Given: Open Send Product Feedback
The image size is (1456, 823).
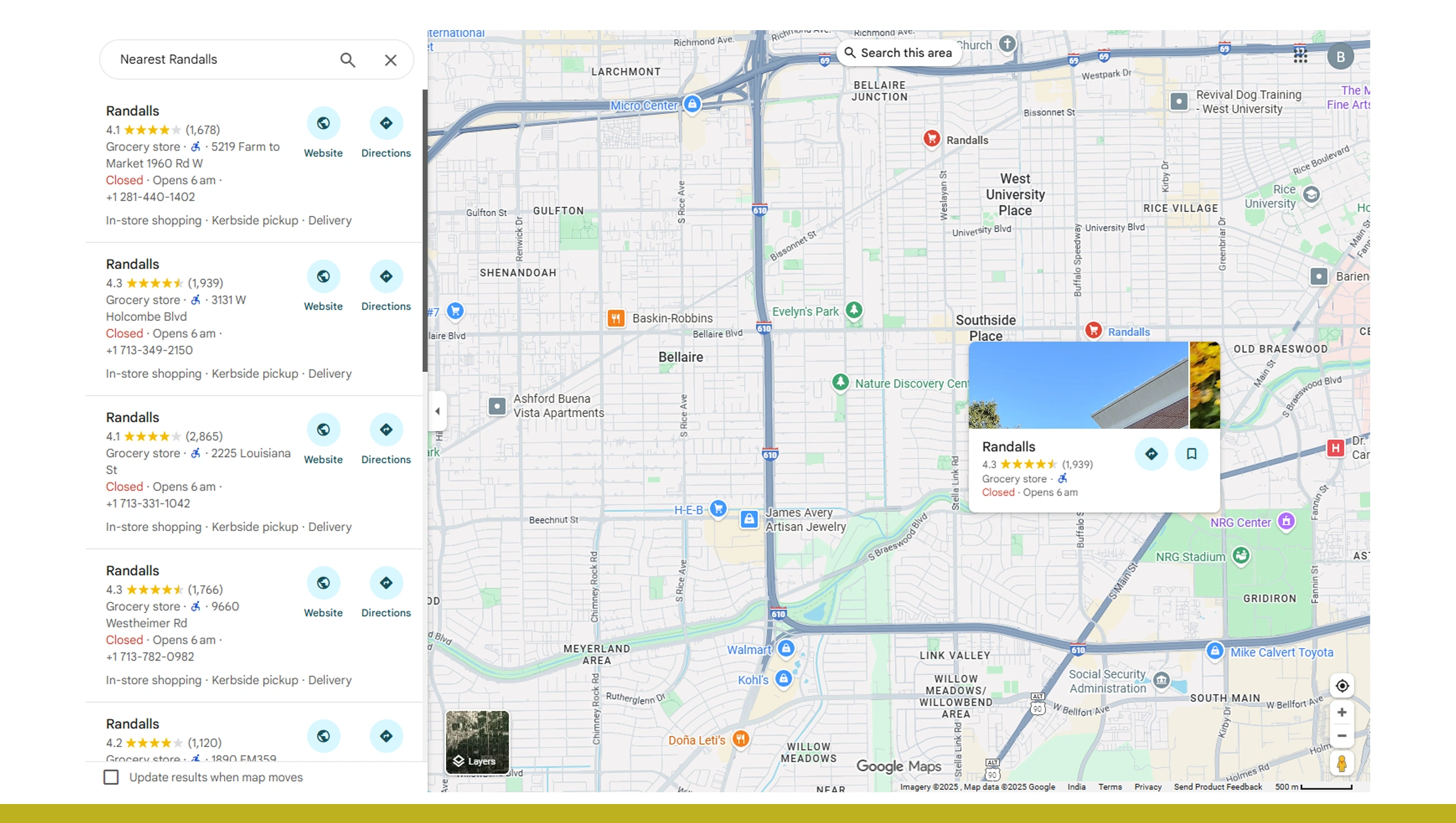Looking at the screenshot, I should click(1218, 787).
